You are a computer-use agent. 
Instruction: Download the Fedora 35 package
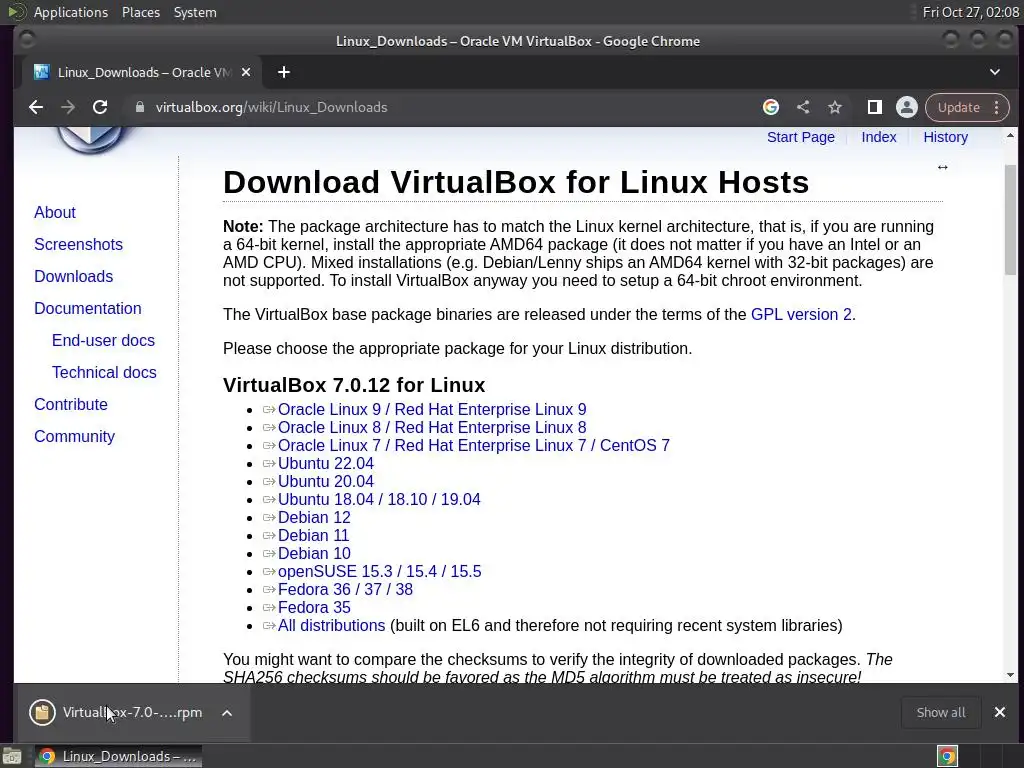[x=314, y=607]
